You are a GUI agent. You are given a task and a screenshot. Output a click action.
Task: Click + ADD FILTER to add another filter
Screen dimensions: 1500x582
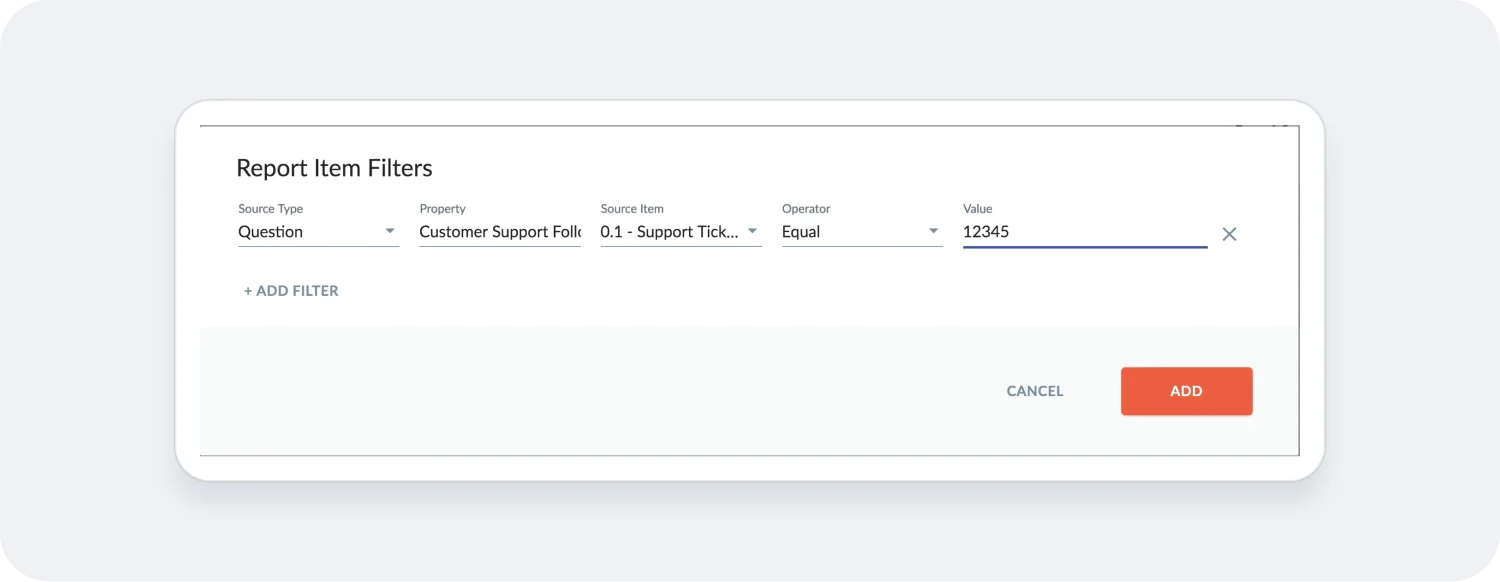[x=291, y=290]
